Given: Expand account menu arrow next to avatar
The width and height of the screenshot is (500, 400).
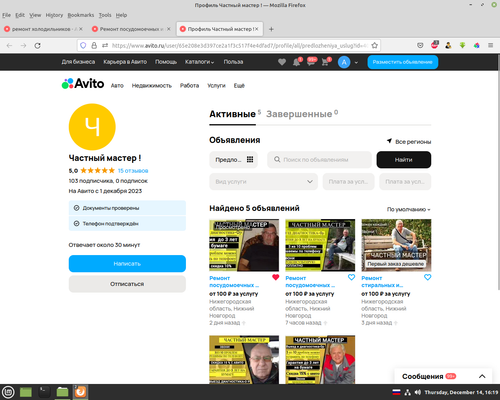Looking at the screenshot, I should click(356, 62).
